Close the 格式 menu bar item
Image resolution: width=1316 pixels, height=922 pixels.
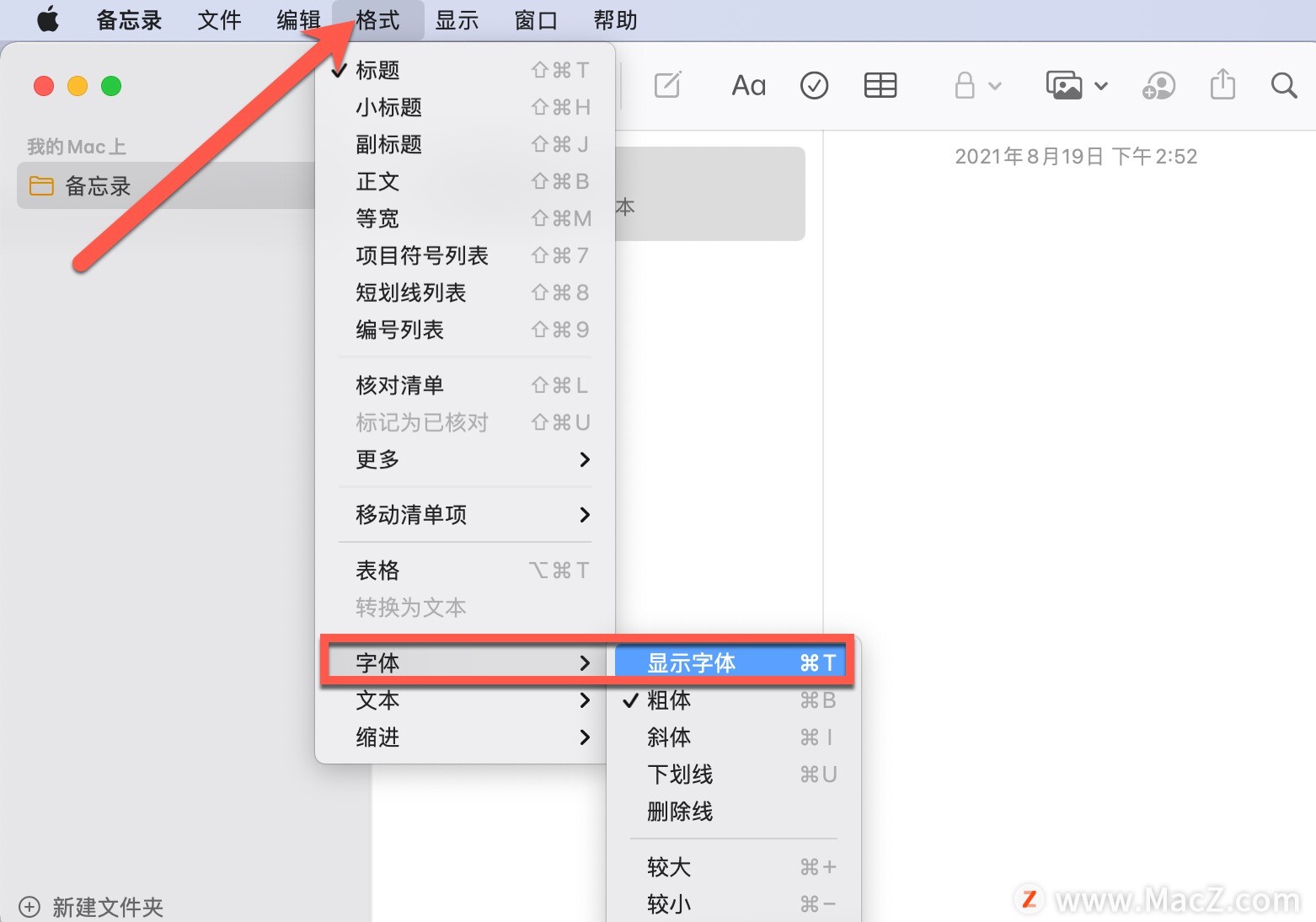[x=377, y=19]
